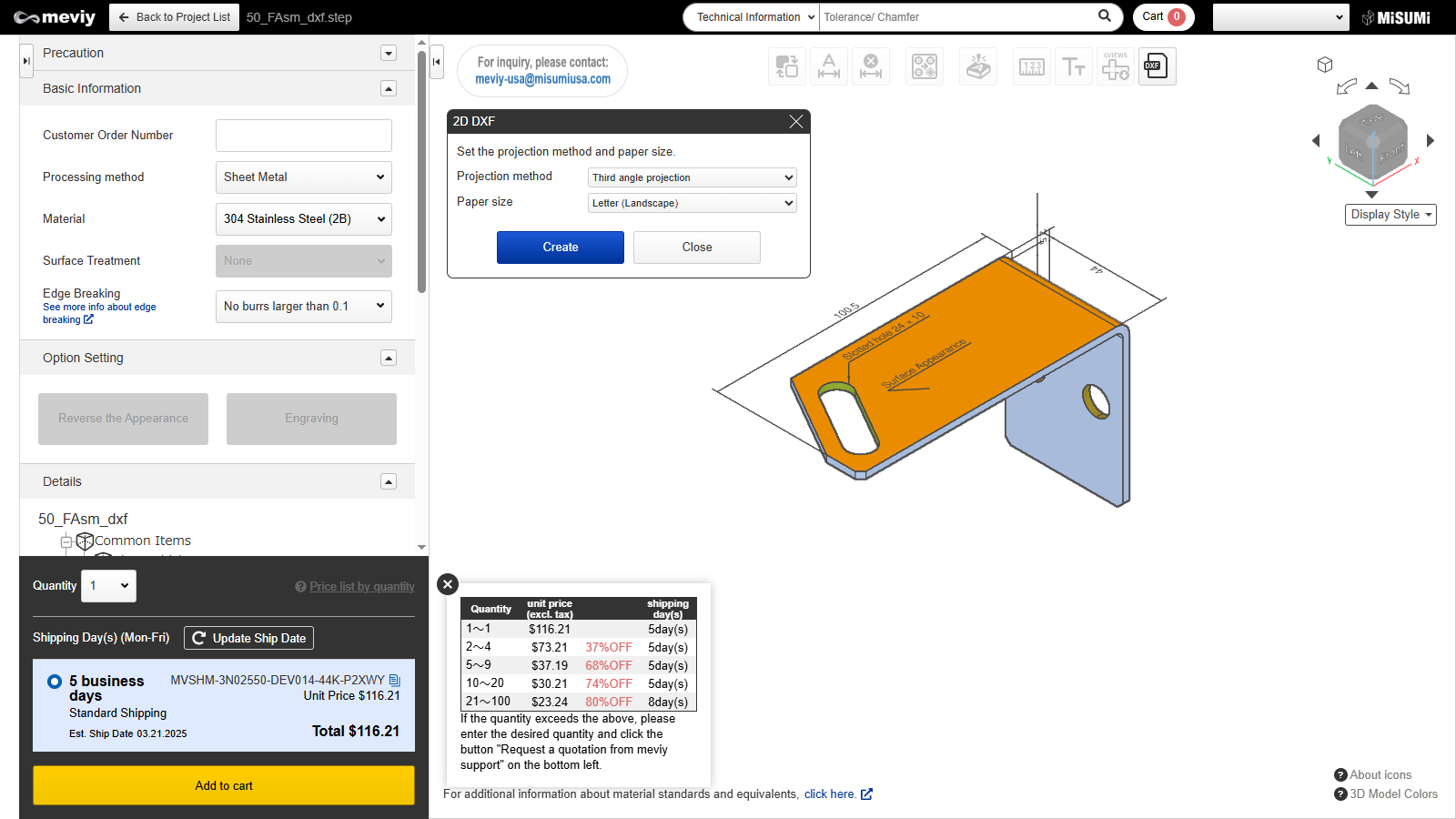Click the '37%OFF' discount cell
The width and height of the screenshot is (1456, 819).
pos(609,647)
